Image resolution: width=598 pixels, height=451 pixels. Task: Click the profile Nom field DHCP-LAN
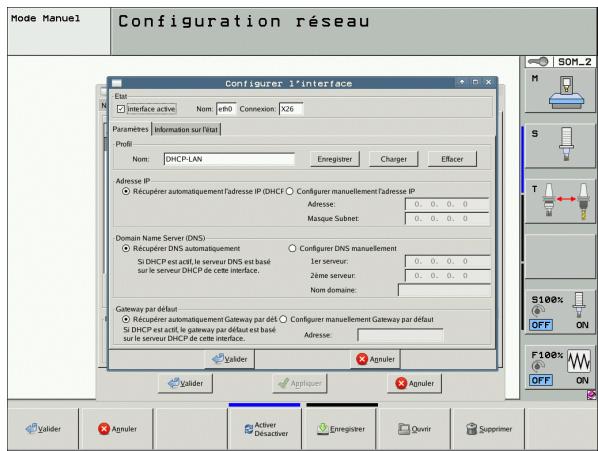(229, 159)
